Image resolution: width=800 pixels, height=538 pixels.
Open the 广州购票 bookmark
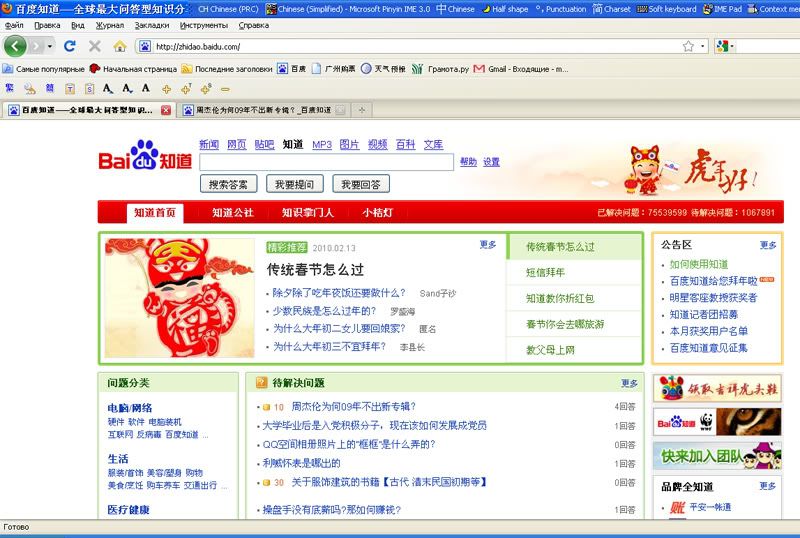click(334, 68)
